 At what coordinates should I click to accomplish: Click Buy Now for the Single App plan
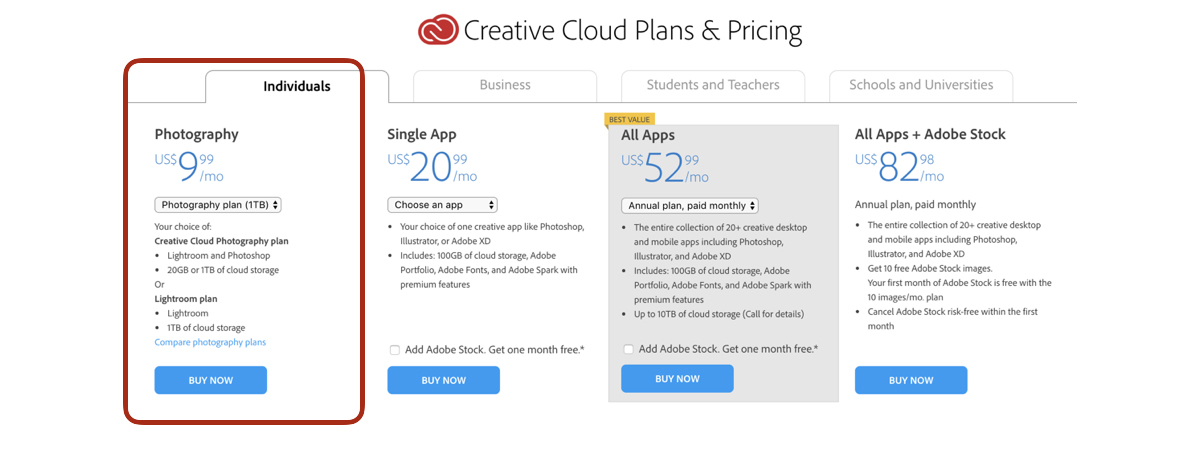coord(444,380)
